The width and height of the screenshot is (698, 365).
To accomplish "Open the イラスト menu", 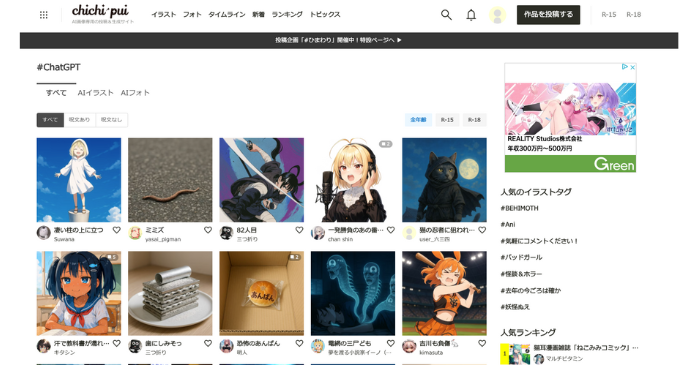I will (164, 15).
